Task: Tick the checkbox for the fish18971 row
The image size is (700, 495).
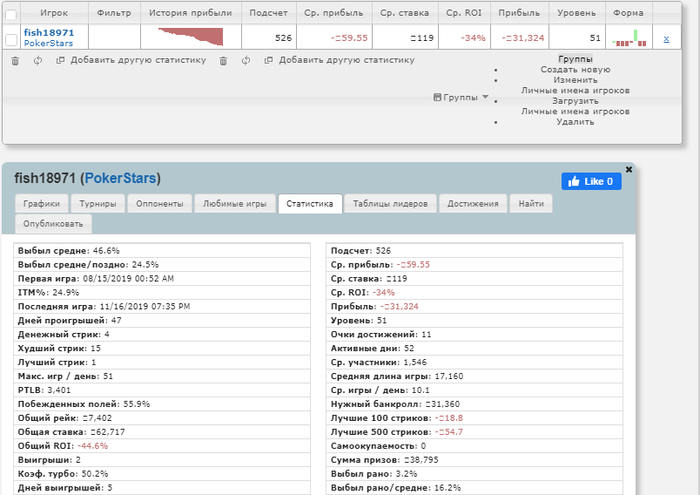Action: 11,40
